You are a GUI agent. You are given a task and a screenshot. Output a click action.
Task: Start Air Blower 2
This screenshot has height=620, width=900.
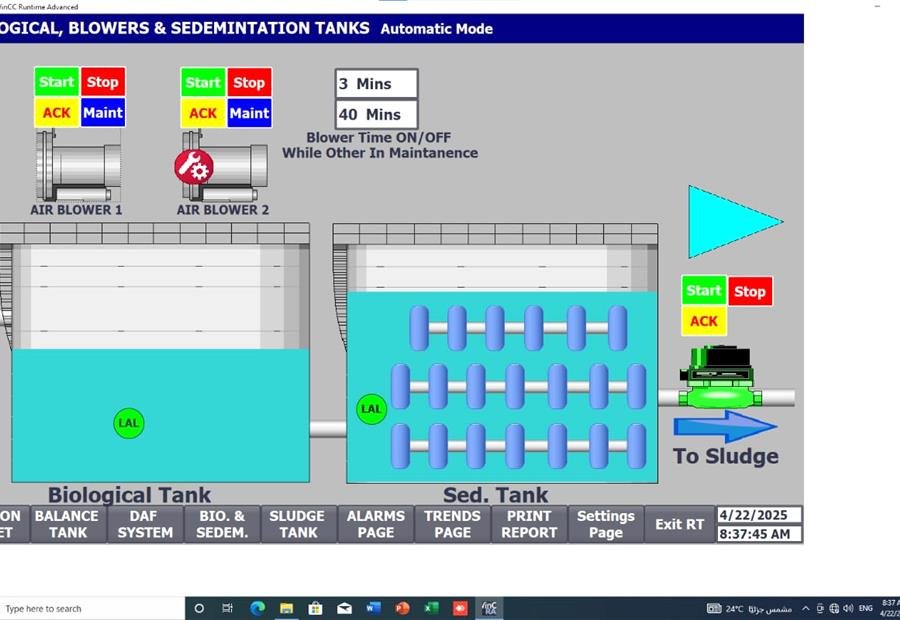pyautogui.click(x=203, y=83)
